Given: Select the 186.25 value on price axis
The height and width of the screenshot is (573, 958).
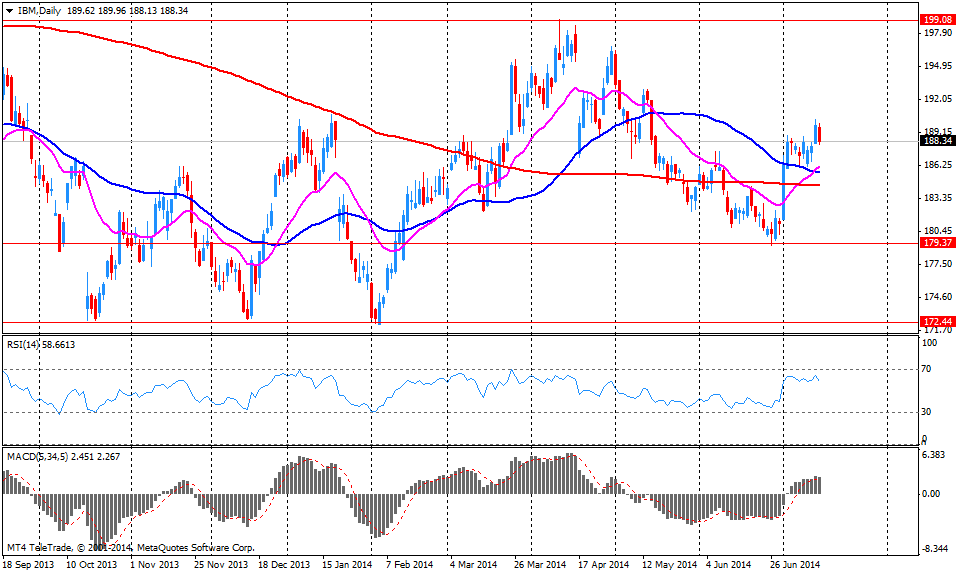Looking at the screenshot, I should pyautogui.click(x=938, y=165).
